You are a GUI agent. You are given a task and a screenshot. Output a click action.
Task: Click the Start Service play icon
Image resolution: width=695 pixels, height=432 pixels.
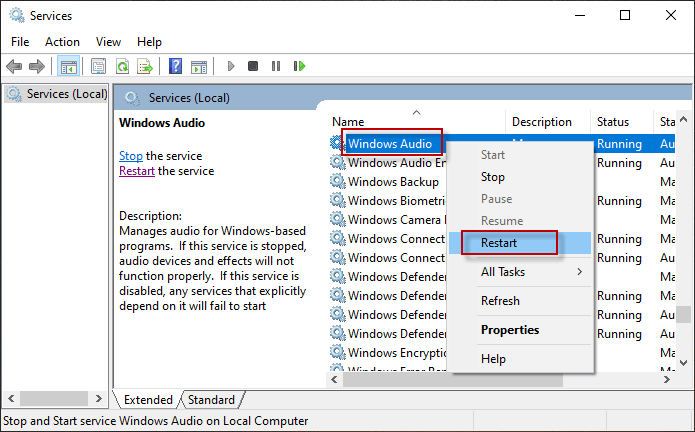pyautogui.click(x=231, y=66)
